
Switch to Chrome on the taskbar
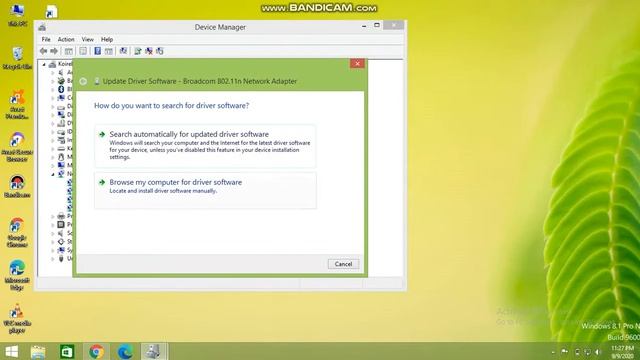click(96, 351)
